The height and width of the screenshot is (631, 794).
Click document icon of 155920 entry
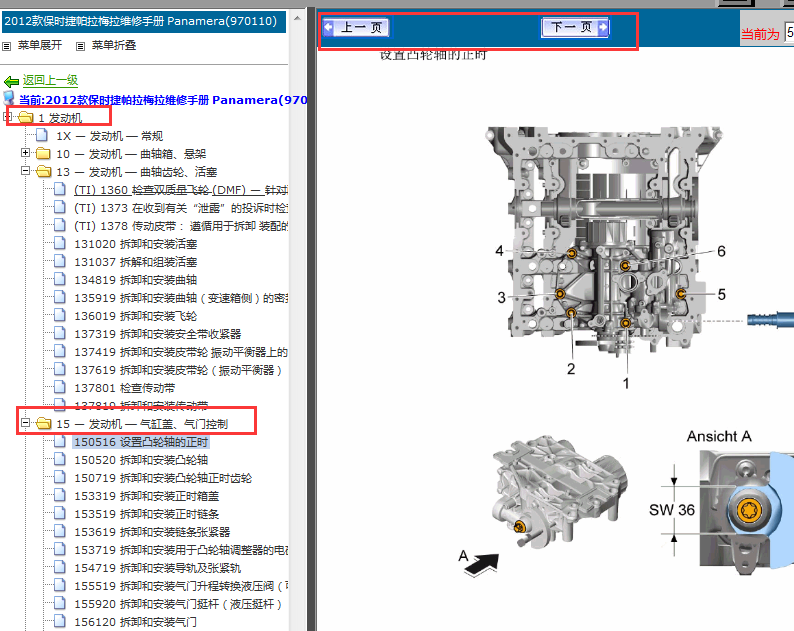click(59, 603)
